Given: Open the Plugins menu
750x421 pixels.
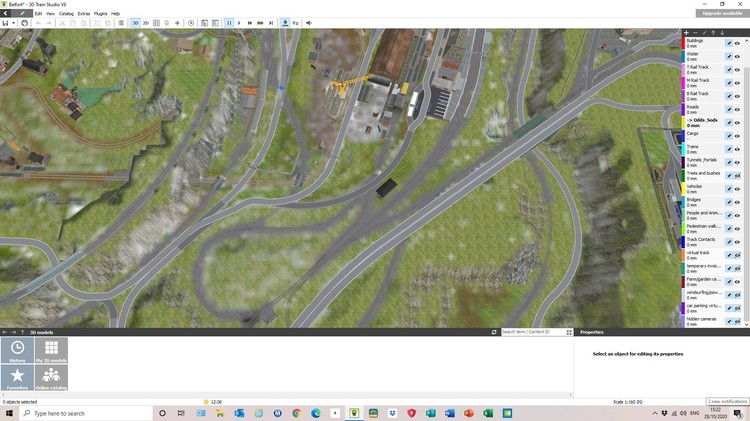Looking at the screenshot, I should point(101,13).
